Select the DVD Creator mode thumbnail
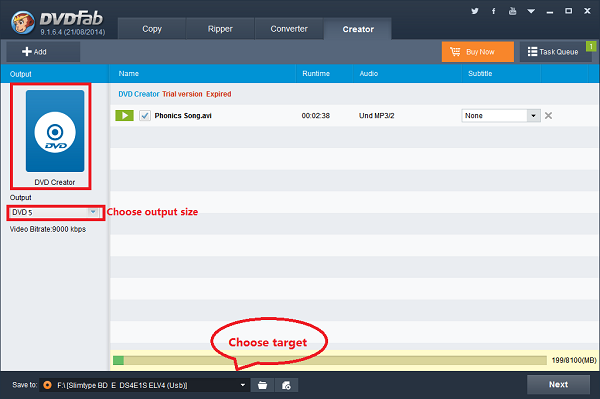This screenshot has width=600, height=399. 55,131
